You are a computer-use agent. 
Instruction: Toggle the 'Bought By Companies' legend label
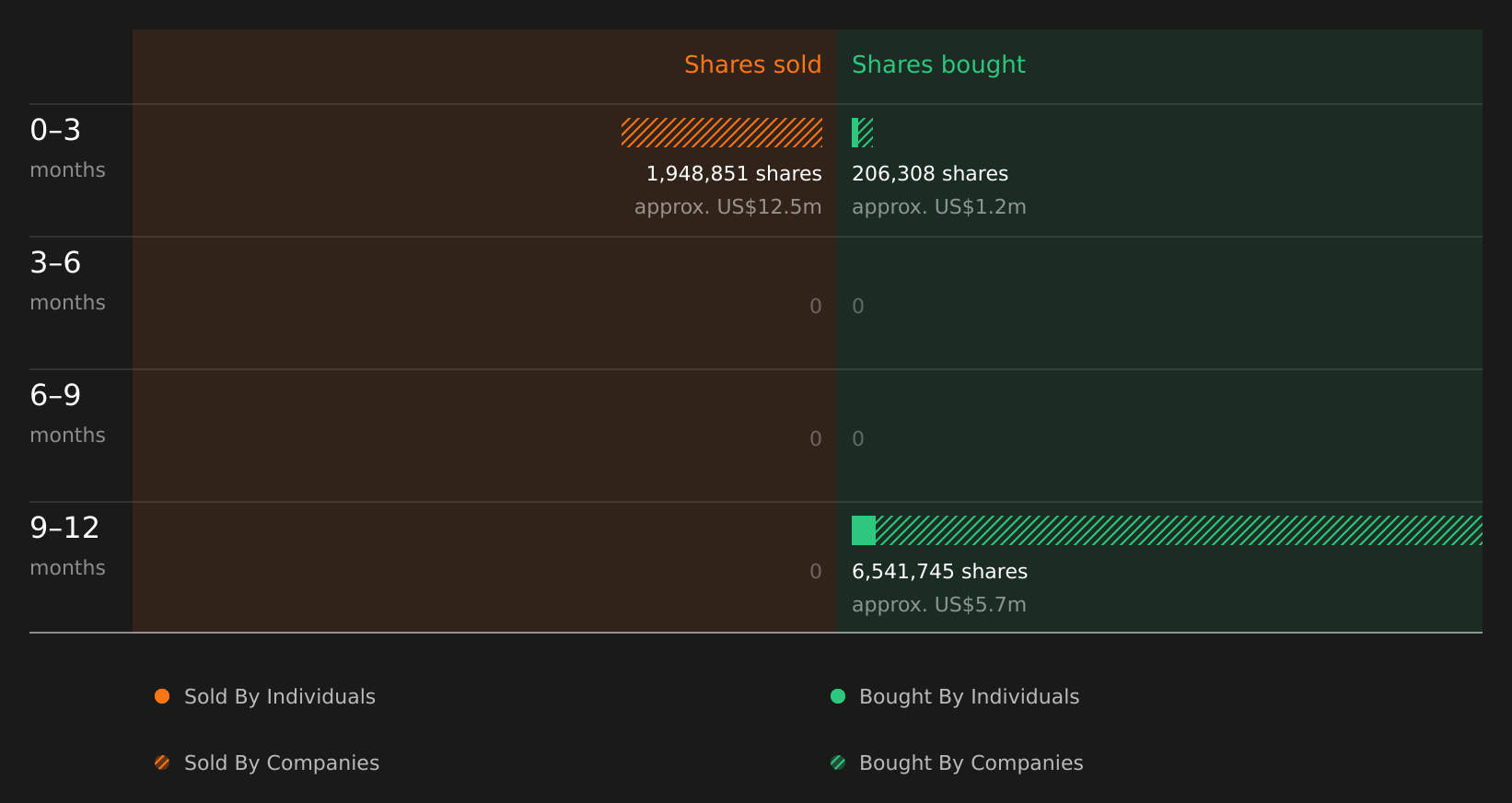click(x=971, y=762)
